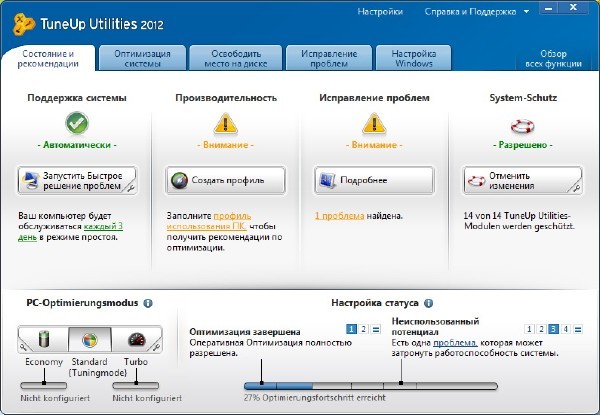Click the Поддержка системы heading

(77, 98)
